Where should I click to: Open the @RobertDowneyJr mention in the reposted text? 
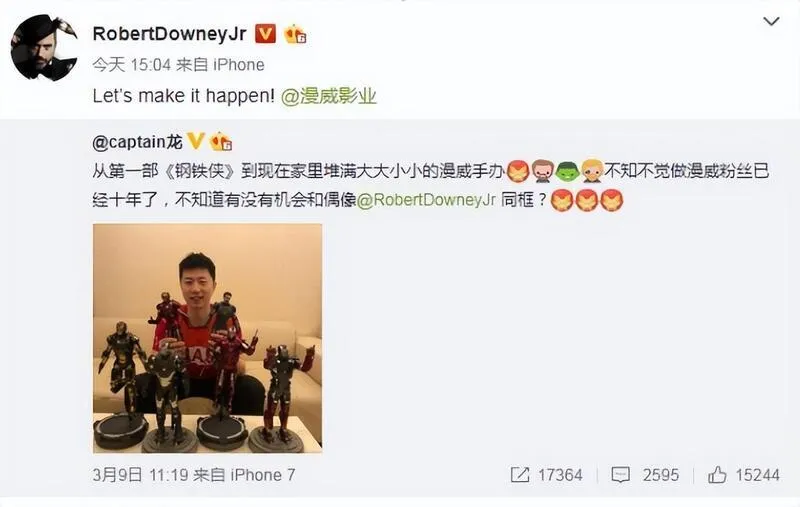click(426, 200)
